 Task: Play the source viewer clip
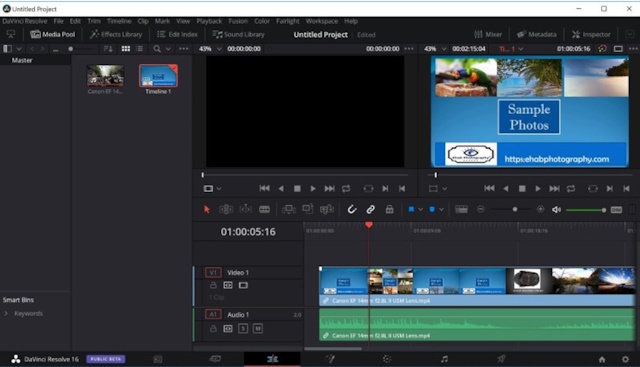tap(313, 189)
